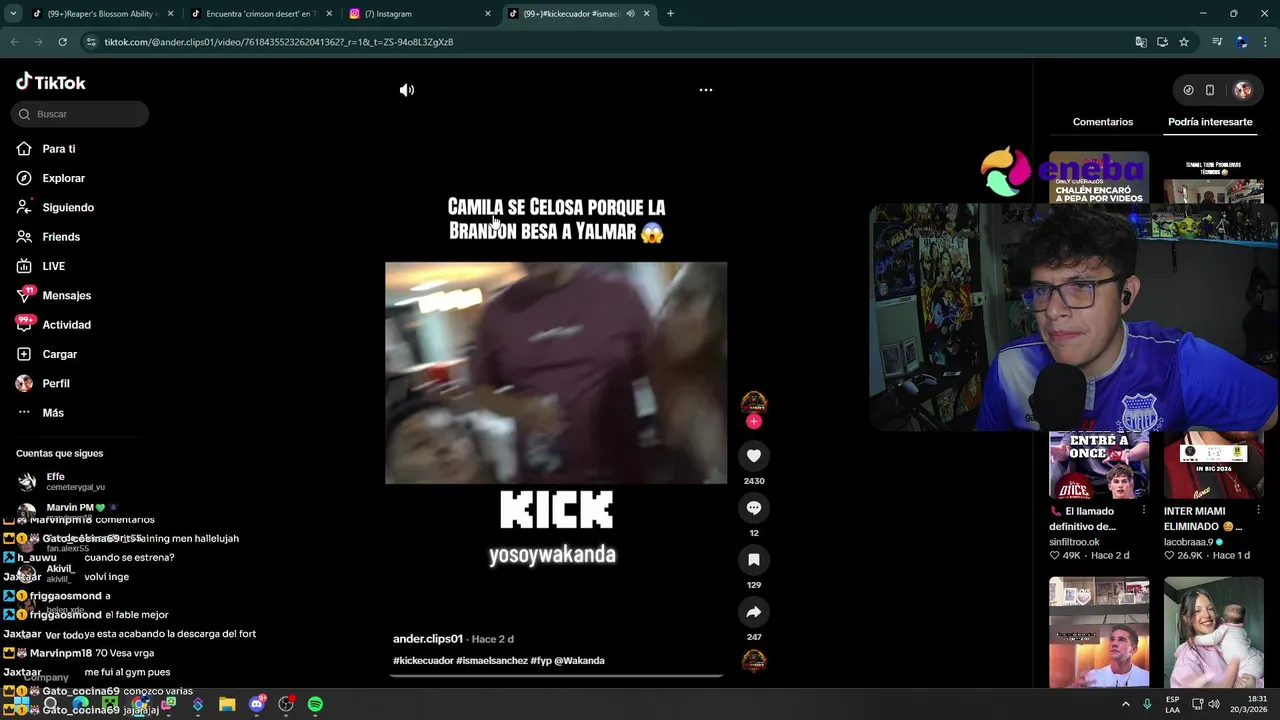This screenshot has height=720, width=1280.
Task: Click the phone app icon in header
Action: click(x=1210, y=90)
